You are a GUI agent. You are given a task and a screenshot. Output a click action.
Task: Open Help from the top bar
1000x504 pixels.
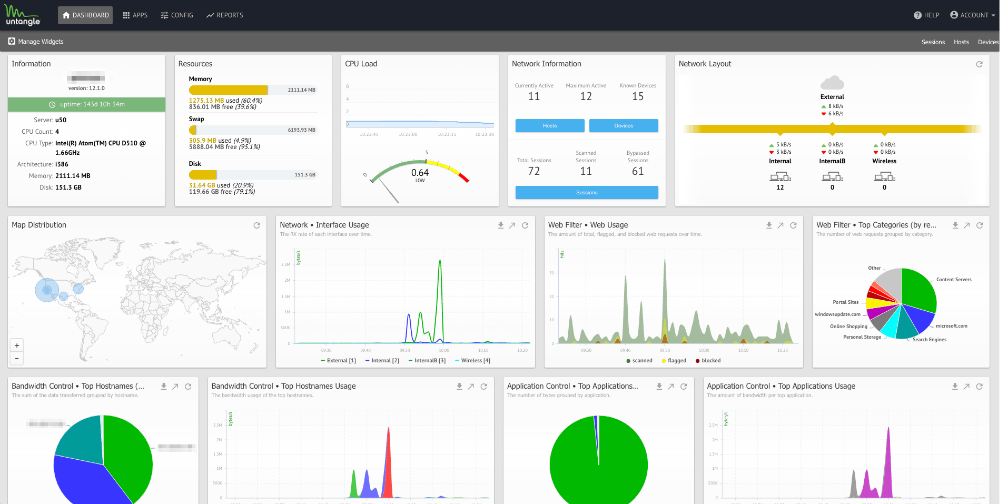pos(927,15)
